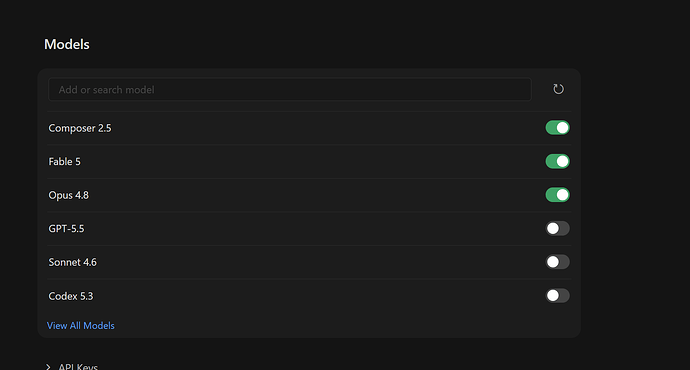Click the GPT-5.5 model label

coord(66,228)
